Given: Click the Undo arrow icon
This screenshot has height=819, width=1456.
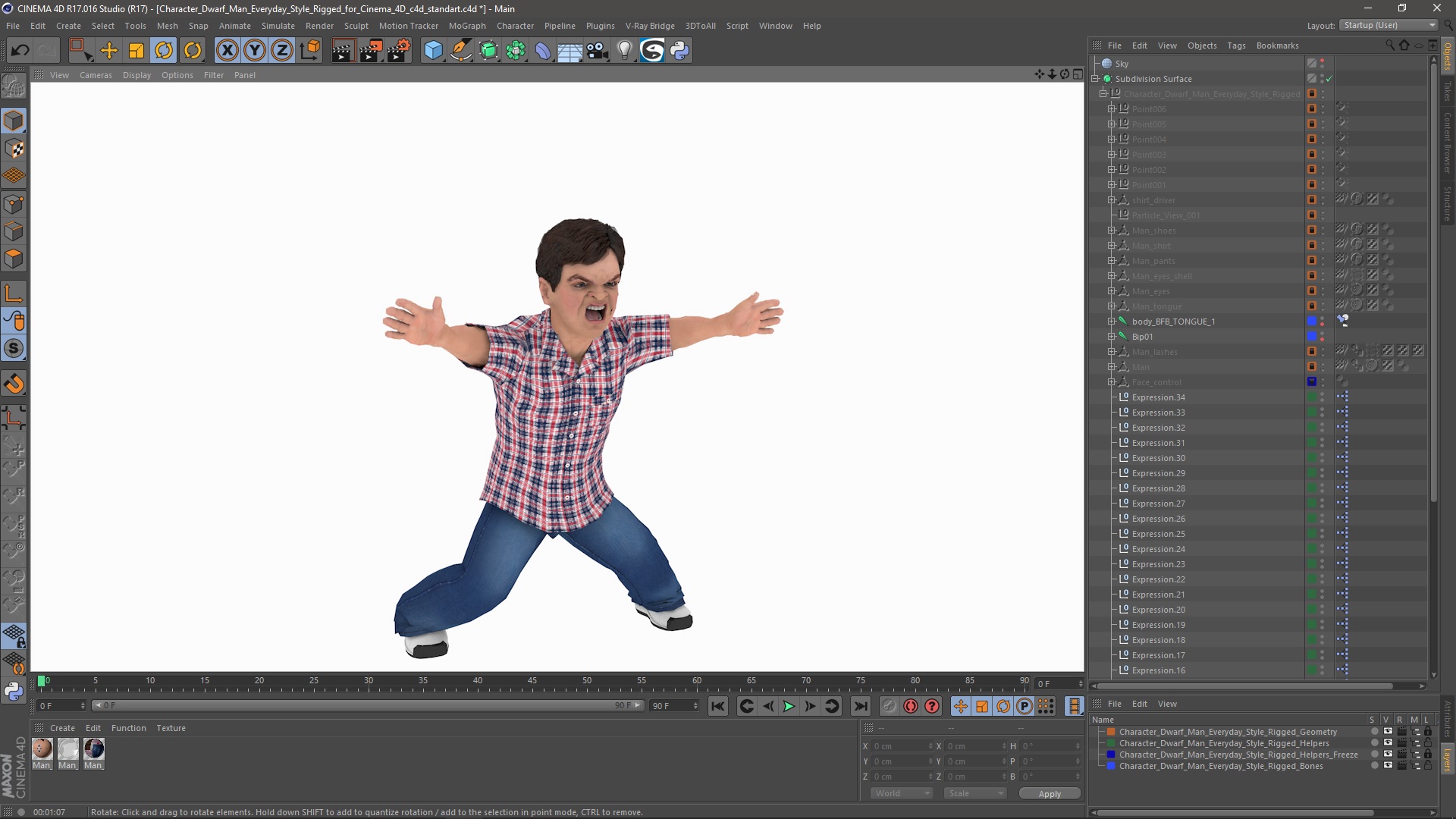Looking at the screenshot, I should pyautogui.click(x=20, y=51).
